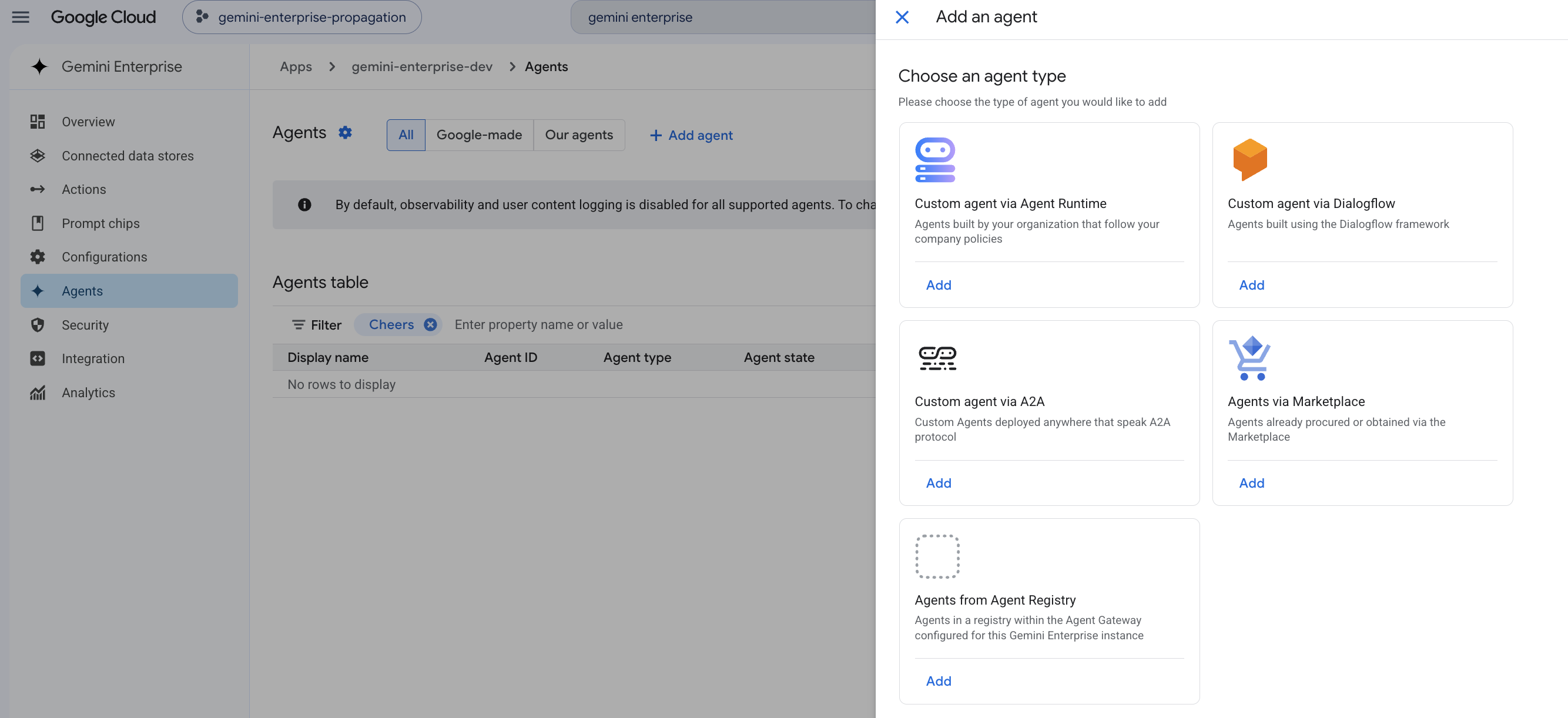Open the gemini-enterprise-propagation project picker
The height and width of the screenshot is (718, 1568).
click(x=302, y=17)
